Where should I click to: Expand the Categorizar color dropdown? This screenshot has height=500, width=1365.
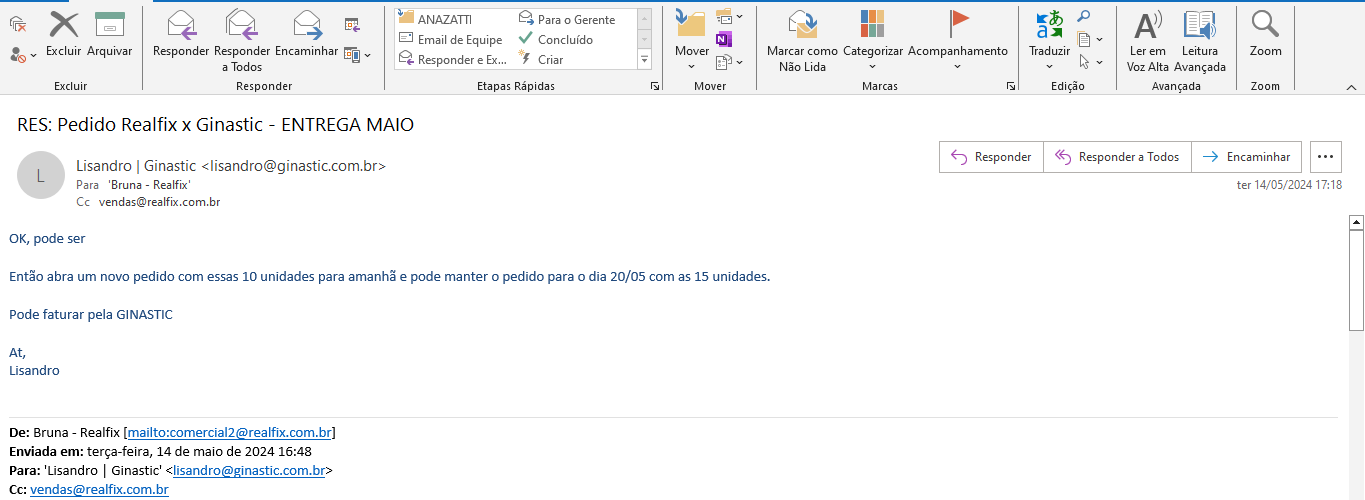872,67
